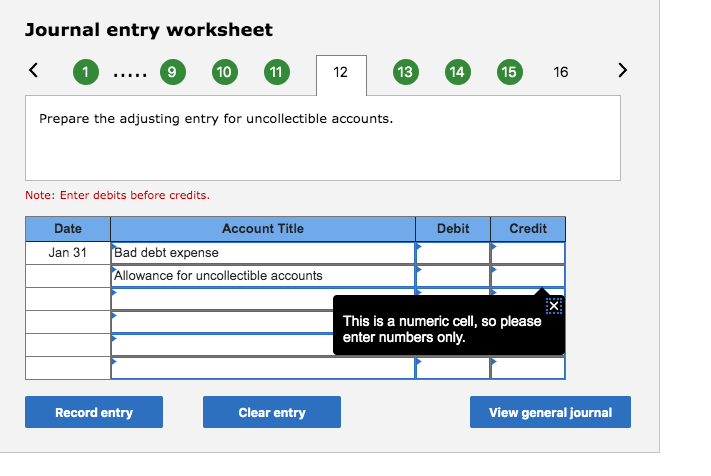
Task: Click debit cell for Allowance for uncollectible accounts
Action: pos(453,276)
